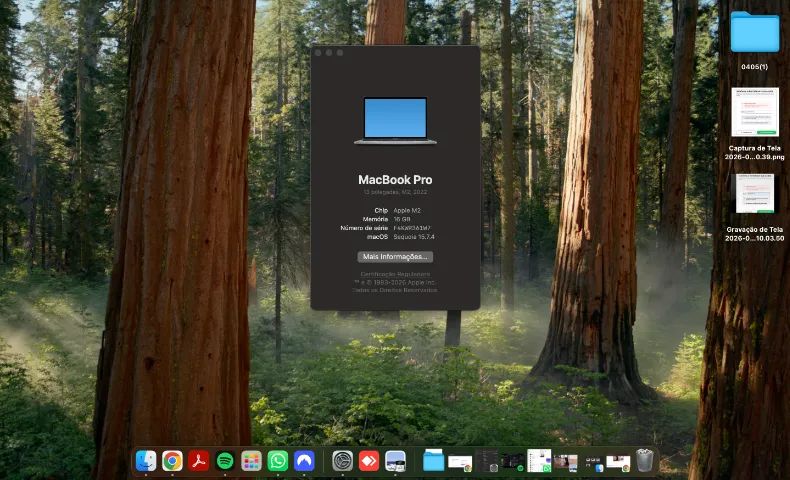Minimize the About This Mac window
Viewport: 790px width, 480px height.
click(x=329, y=52)
